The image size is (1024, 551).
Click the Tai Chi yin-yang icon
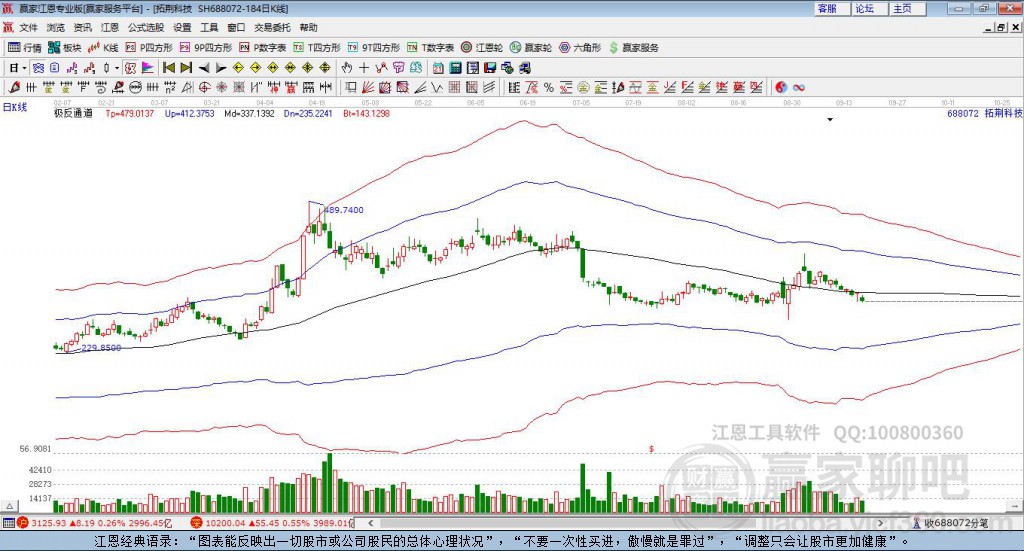pyautogui.click(x=781, y=87)
